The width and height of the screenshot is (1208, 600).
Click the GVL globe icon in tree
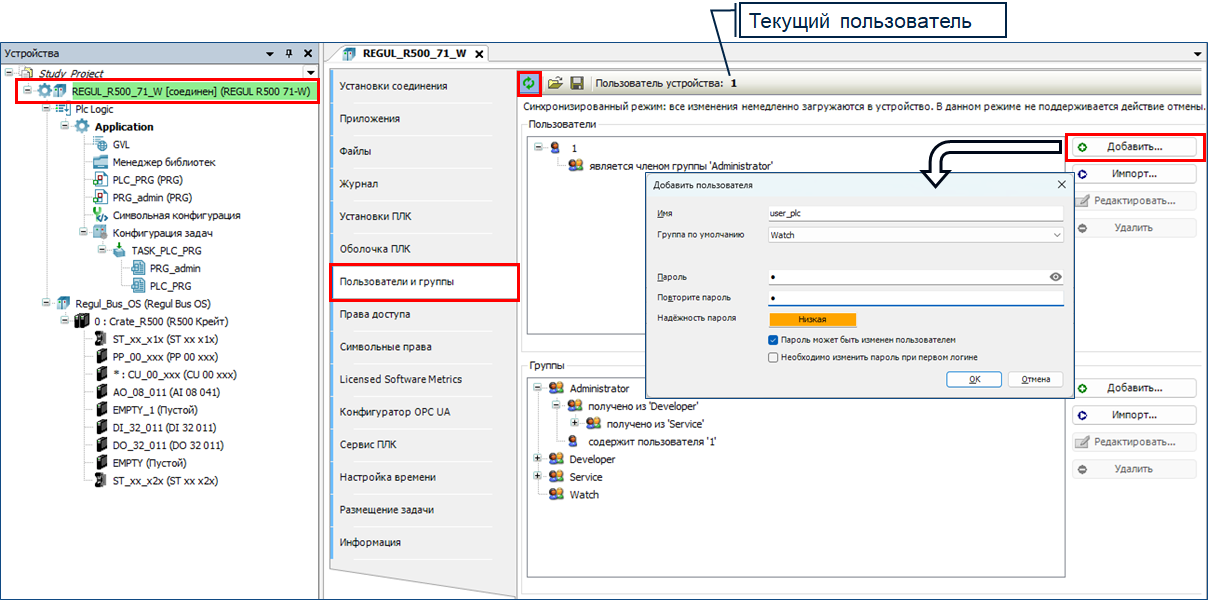101,144
